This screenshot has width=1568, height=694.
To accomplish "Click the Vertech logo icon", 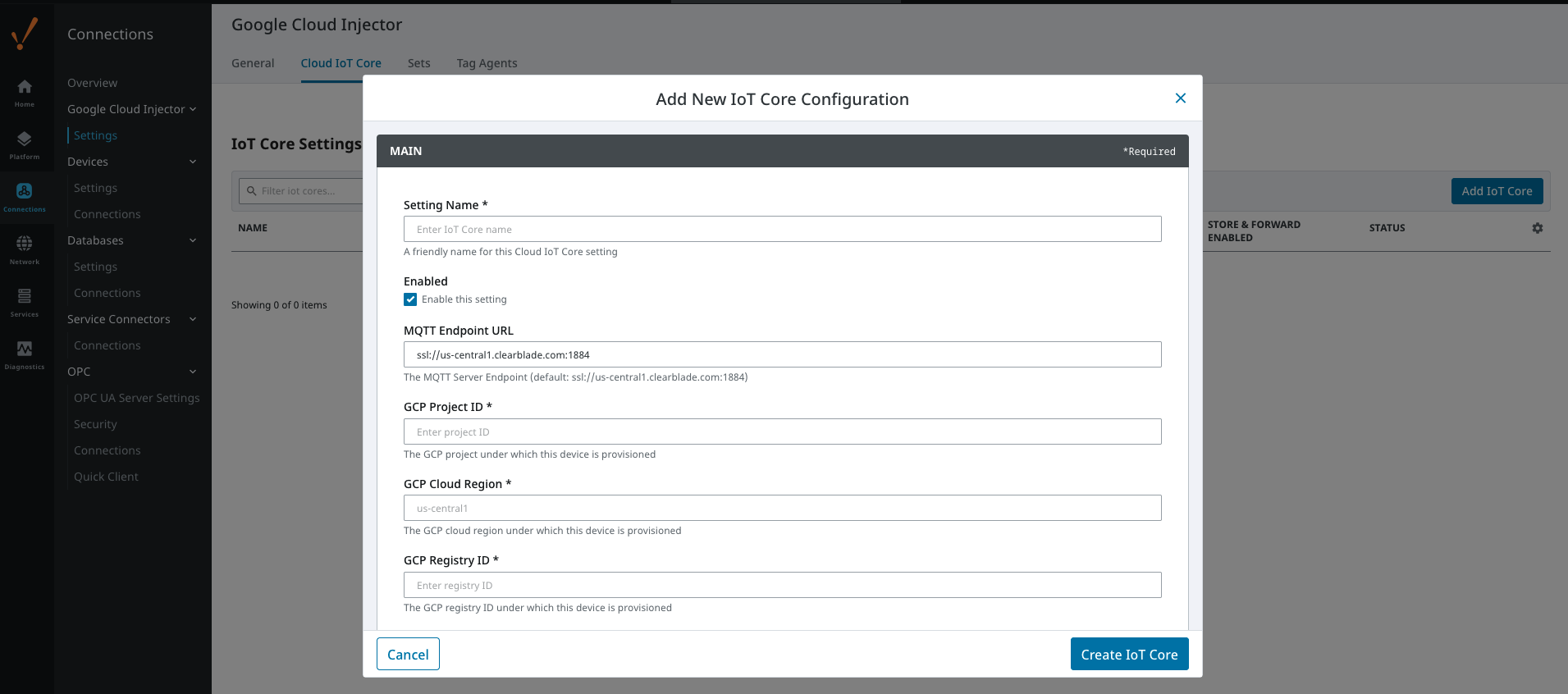I will [25, 34].
